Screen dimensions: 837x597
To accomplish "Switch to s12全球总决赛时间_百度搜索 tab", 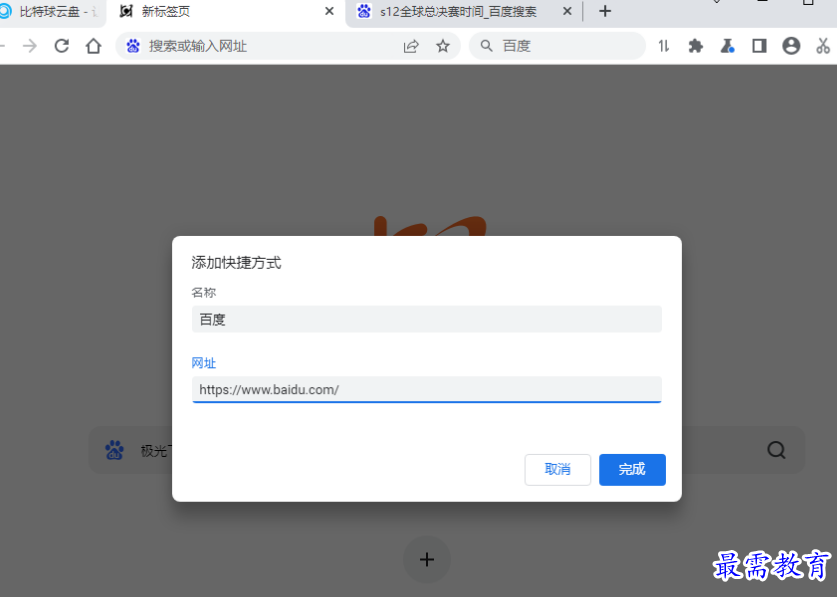I will tap(464, 12).
